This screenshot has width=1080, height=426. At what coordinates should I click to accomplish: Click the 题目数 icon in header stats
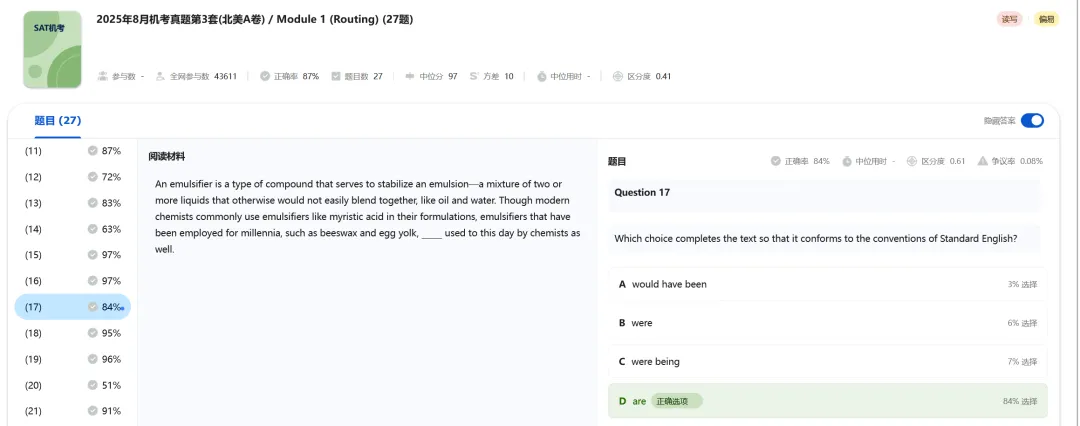click(336, 76)
